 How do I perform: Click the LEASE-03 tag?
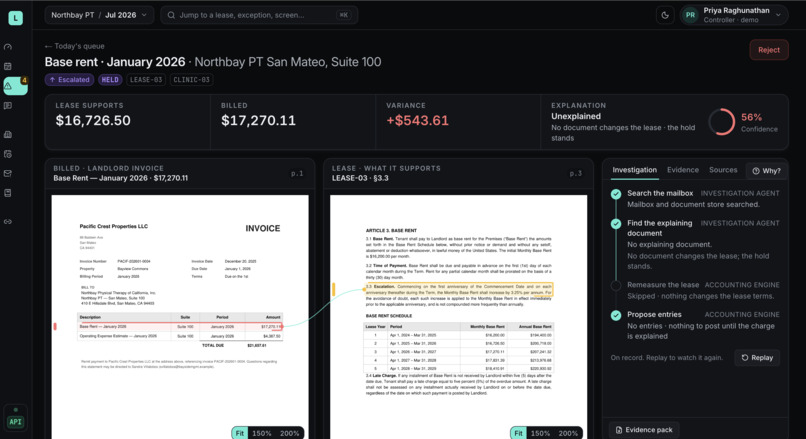[146, 80]
